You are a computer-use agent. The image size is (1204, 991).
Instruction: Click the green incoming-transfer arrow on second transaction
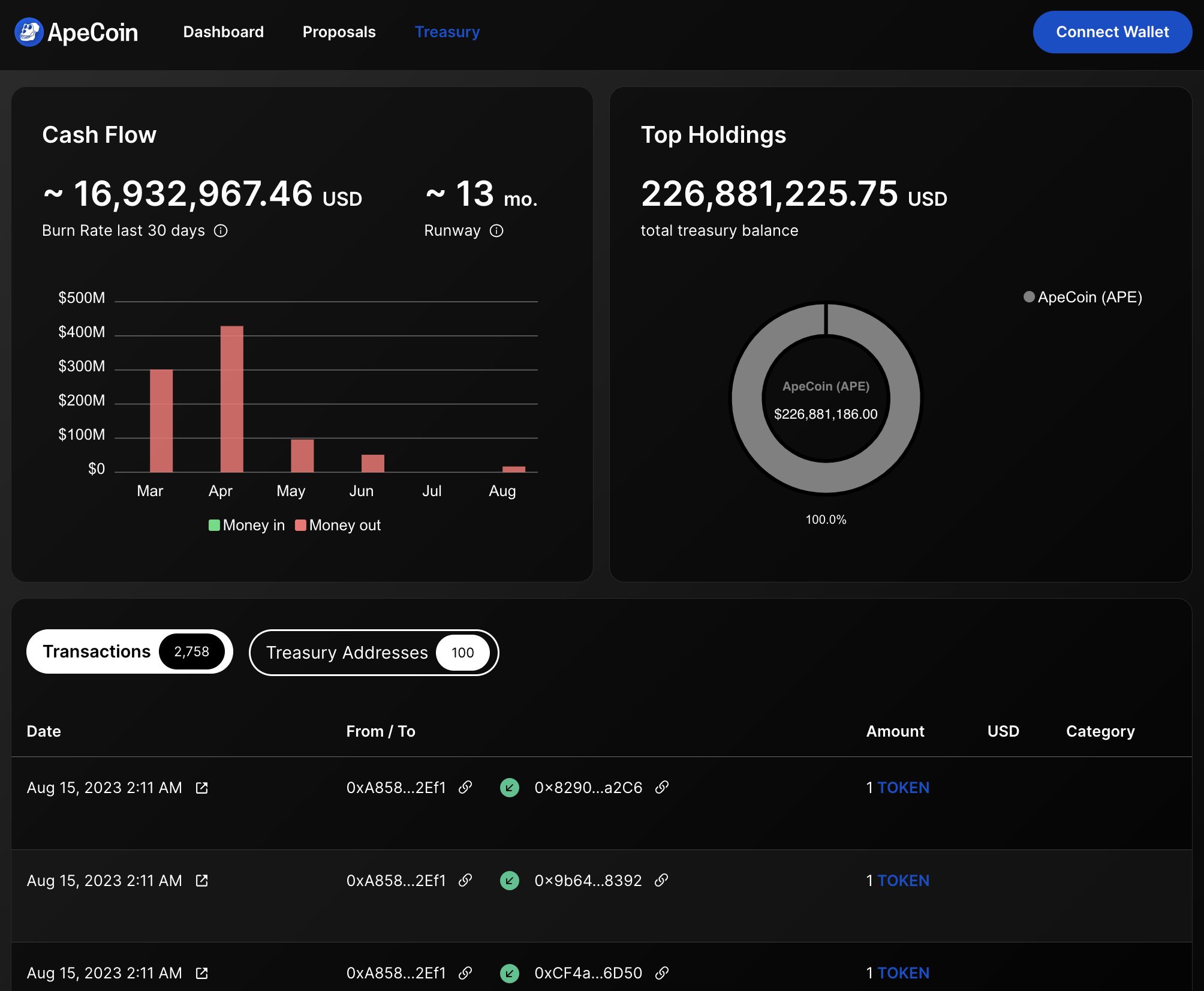point(510,881)
